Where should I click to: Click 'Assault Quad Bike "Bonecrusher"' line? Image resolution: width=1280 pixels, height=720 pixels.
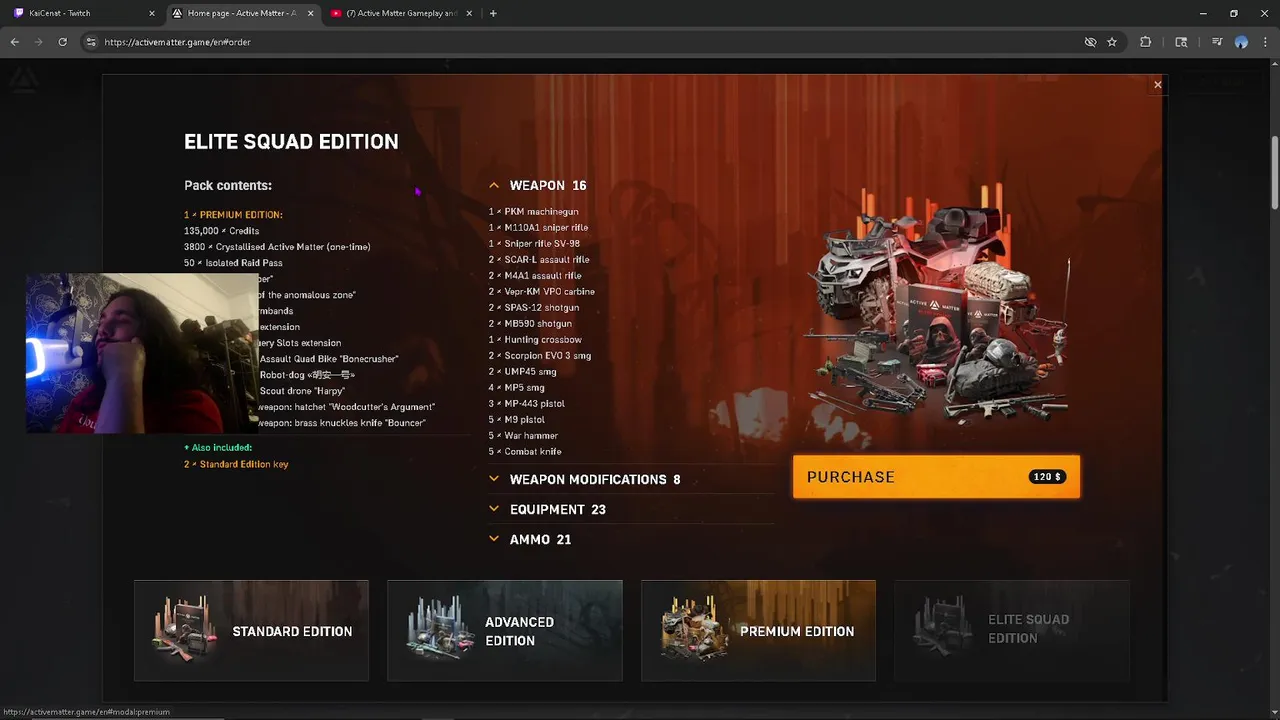(329, 359)
